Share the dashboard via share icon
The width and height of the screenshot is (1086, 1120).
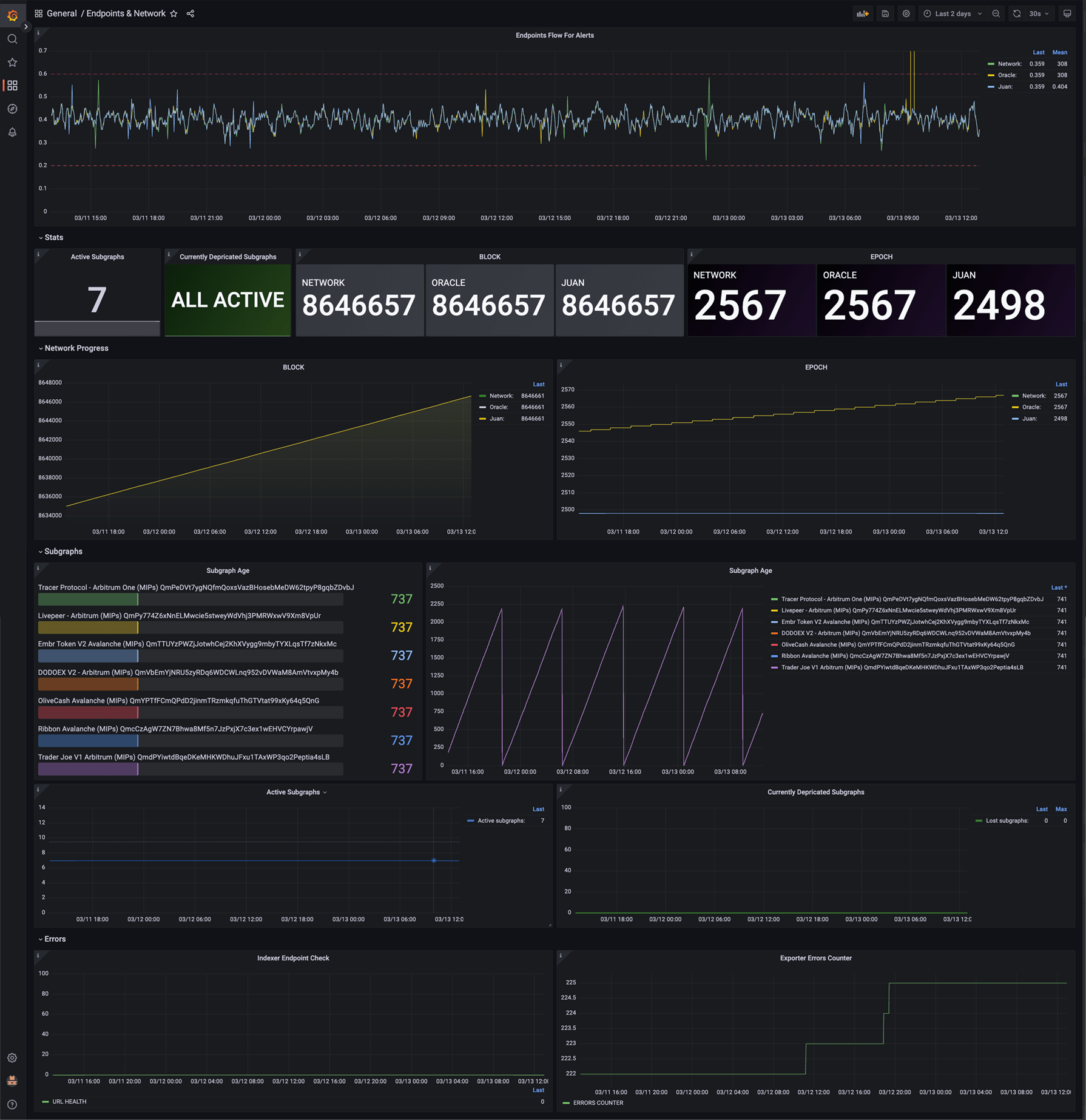coord(191,13)
